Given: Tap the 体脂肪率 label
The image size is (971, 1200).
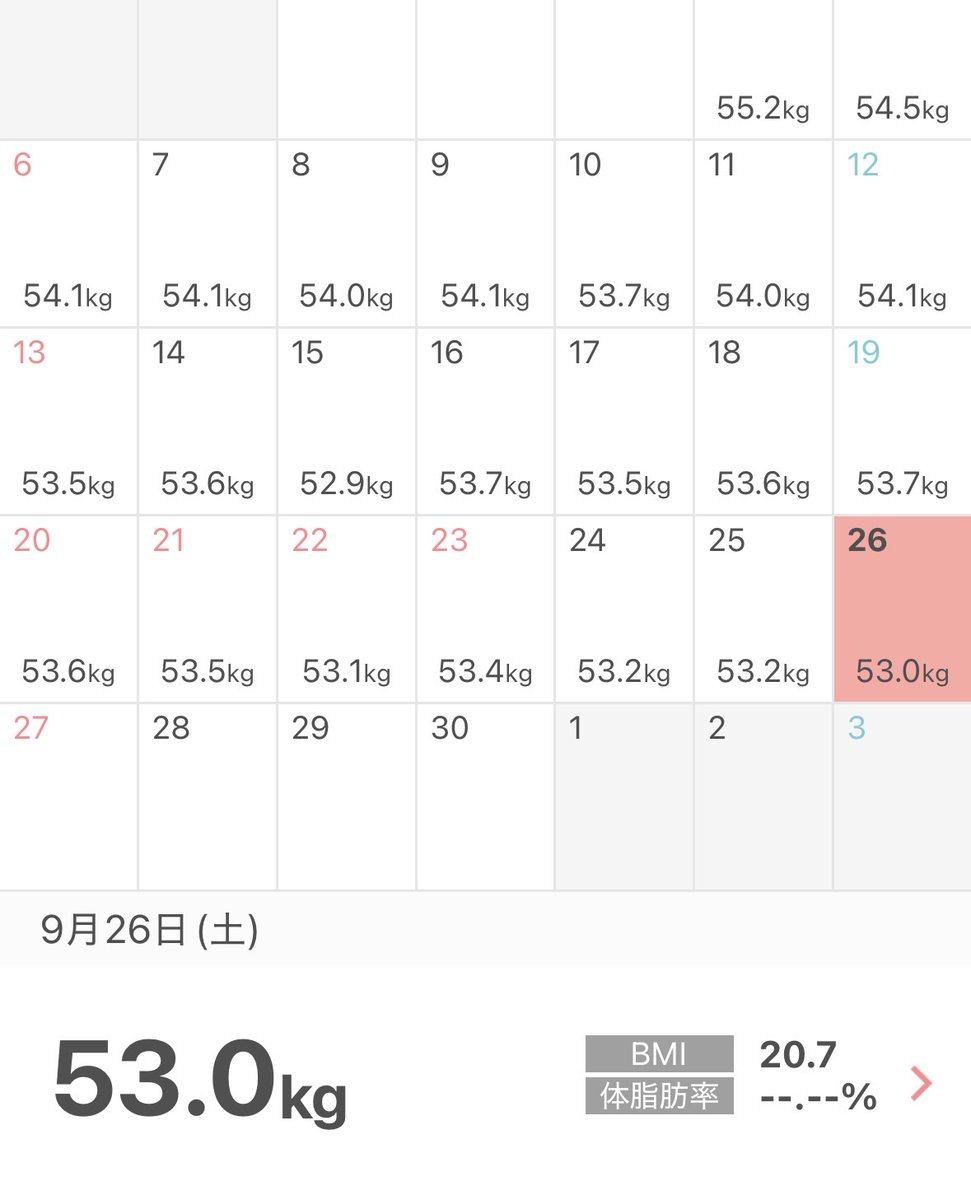Looking at the screenshot, I should [x=659, y=1096].
